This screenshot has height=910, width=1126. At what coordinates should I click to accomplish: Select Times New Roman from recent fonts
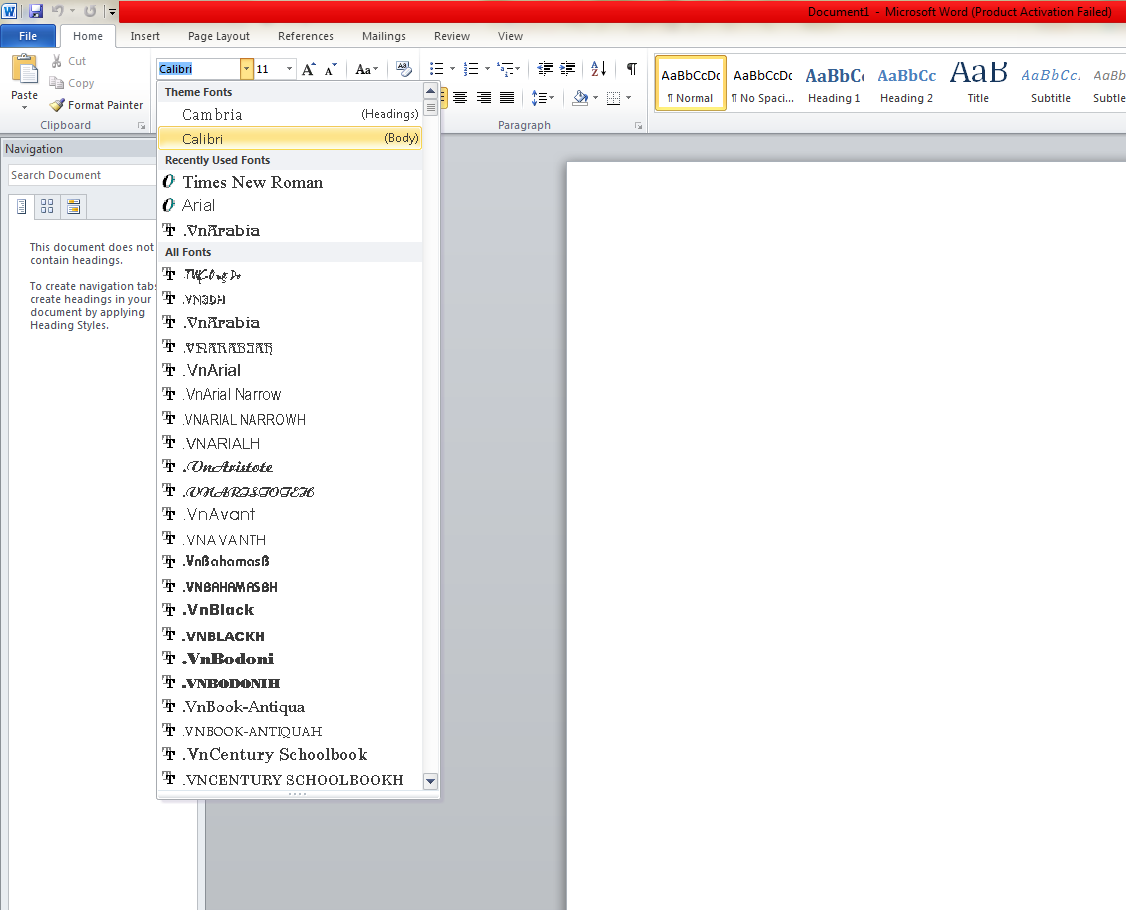289,182
